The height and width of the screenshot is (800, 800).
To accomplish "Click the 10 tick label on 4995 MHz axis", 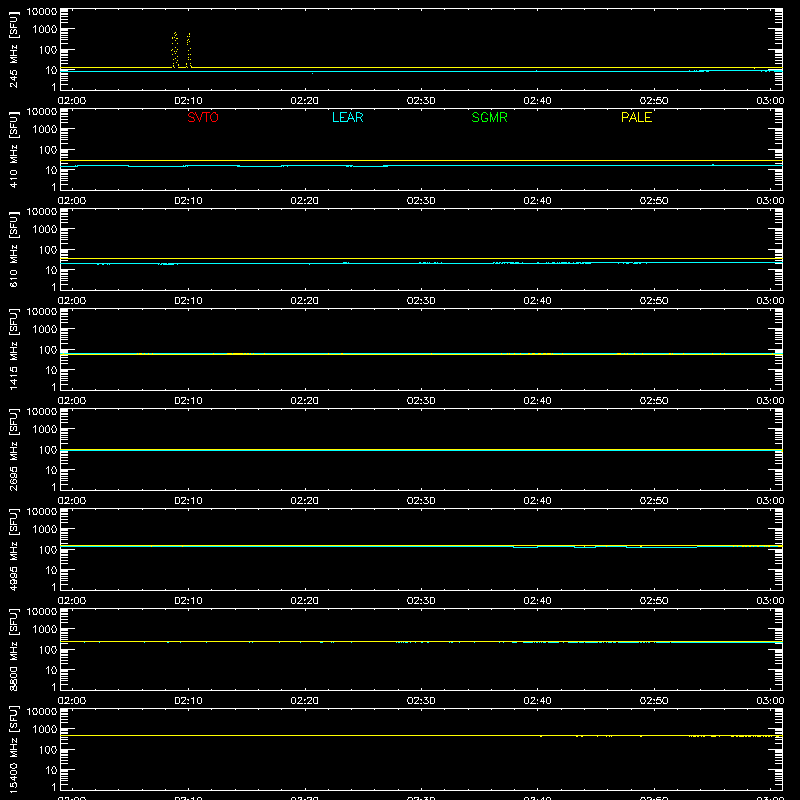I will click(51, 570).
